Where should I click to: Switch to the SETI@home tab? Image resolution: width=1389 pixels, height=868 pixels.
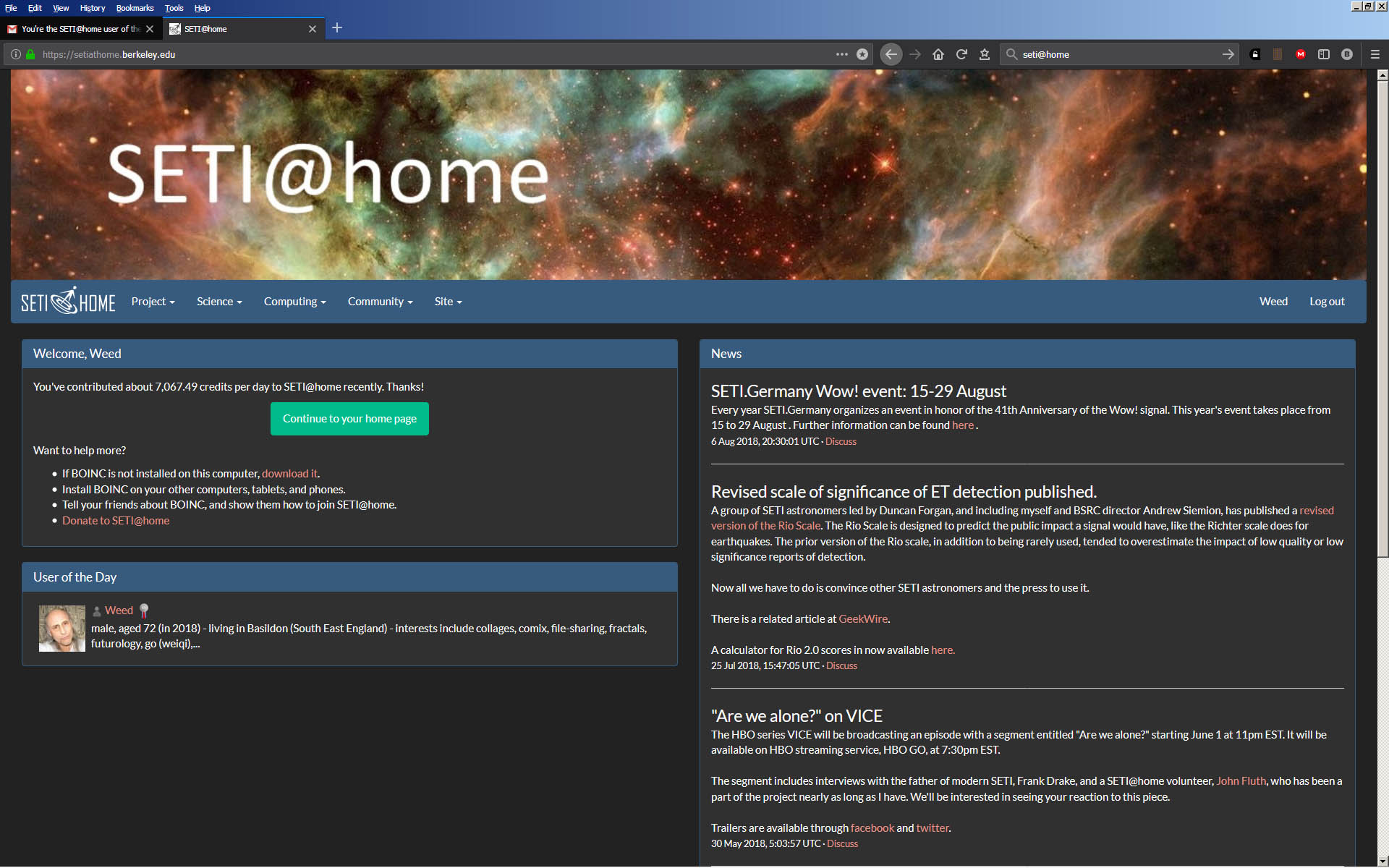(x=243, y=29)
